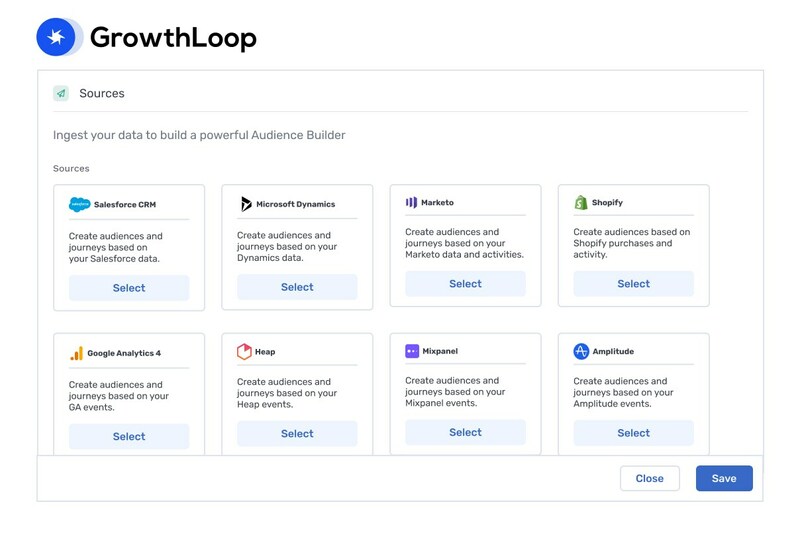Select the Microsoft Dynamics source
This screenshot has width=800, height=533.
297,287
